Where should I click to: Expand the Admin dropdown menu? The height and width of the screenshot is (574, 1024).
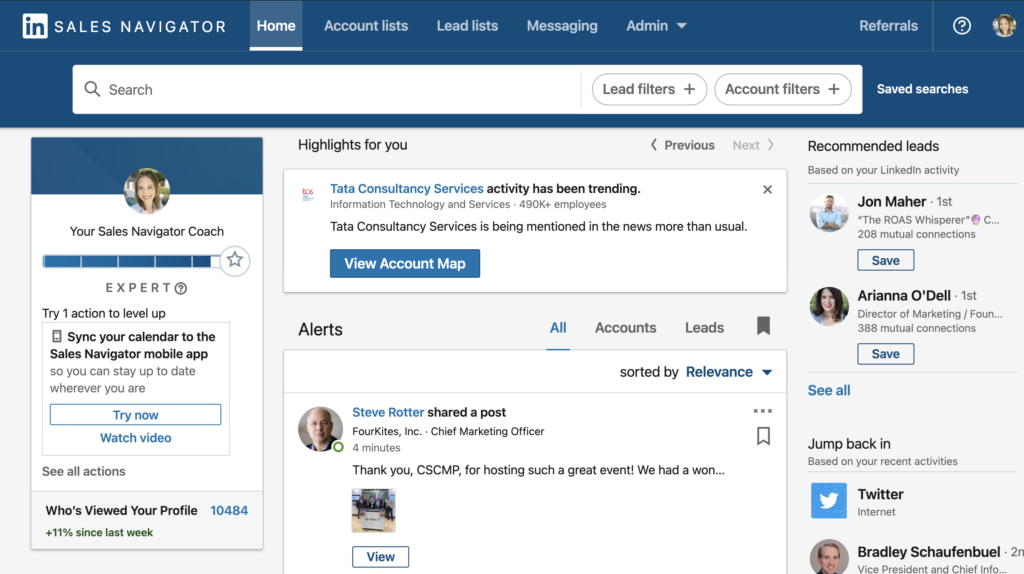click(x=656, y=26)
